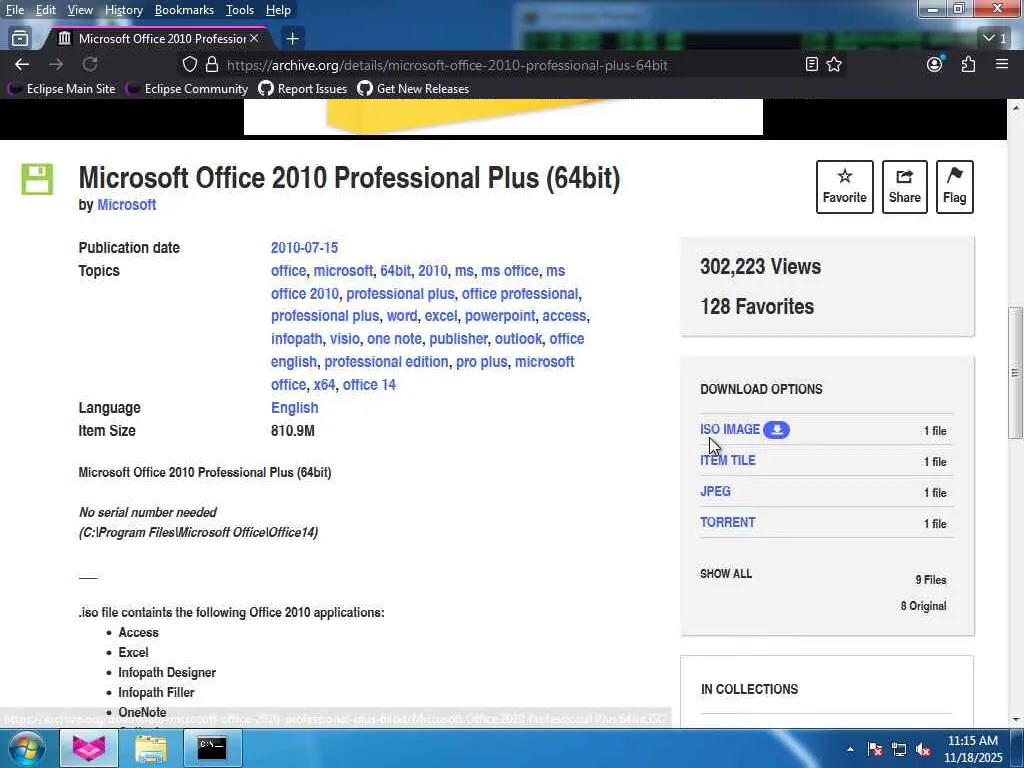Open the powerpoint topic link
The height and width of the screenshot is (768, 1024).
point(500,316)
